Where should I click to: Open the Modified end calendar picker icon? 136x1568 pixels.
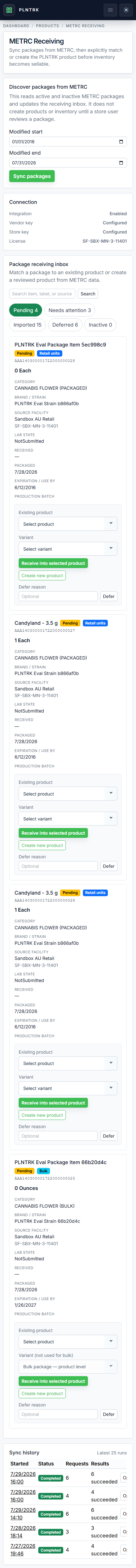click(121, 163)
